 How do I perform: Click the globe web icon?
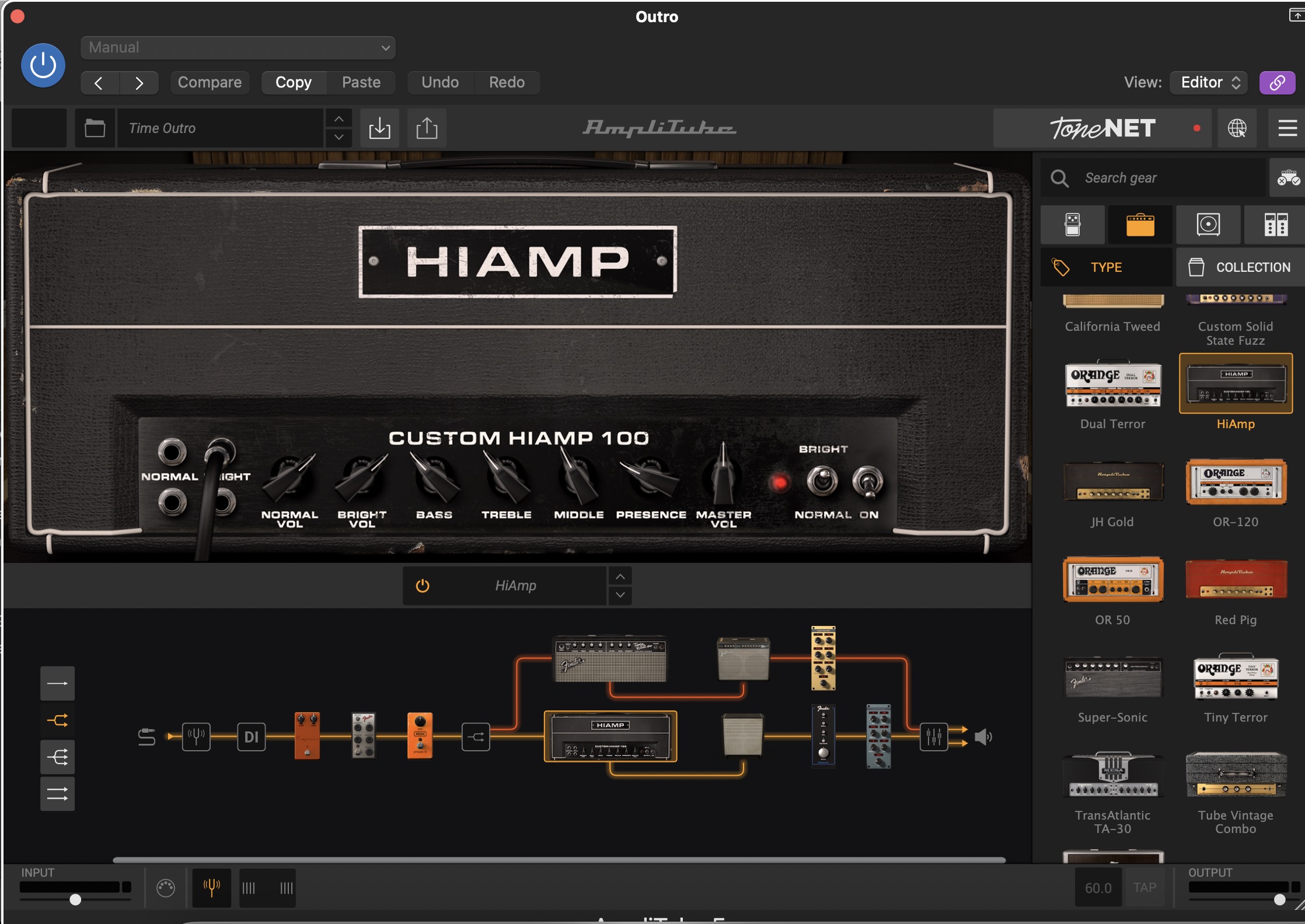pyautogui.click(x=1237, y=128)
